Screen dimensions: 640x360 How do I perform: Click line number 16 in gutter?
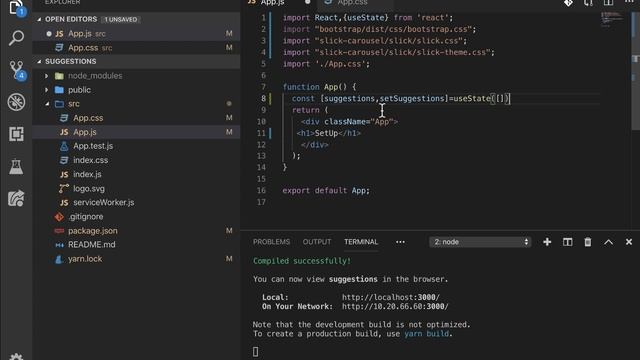[x=261, y=191]
